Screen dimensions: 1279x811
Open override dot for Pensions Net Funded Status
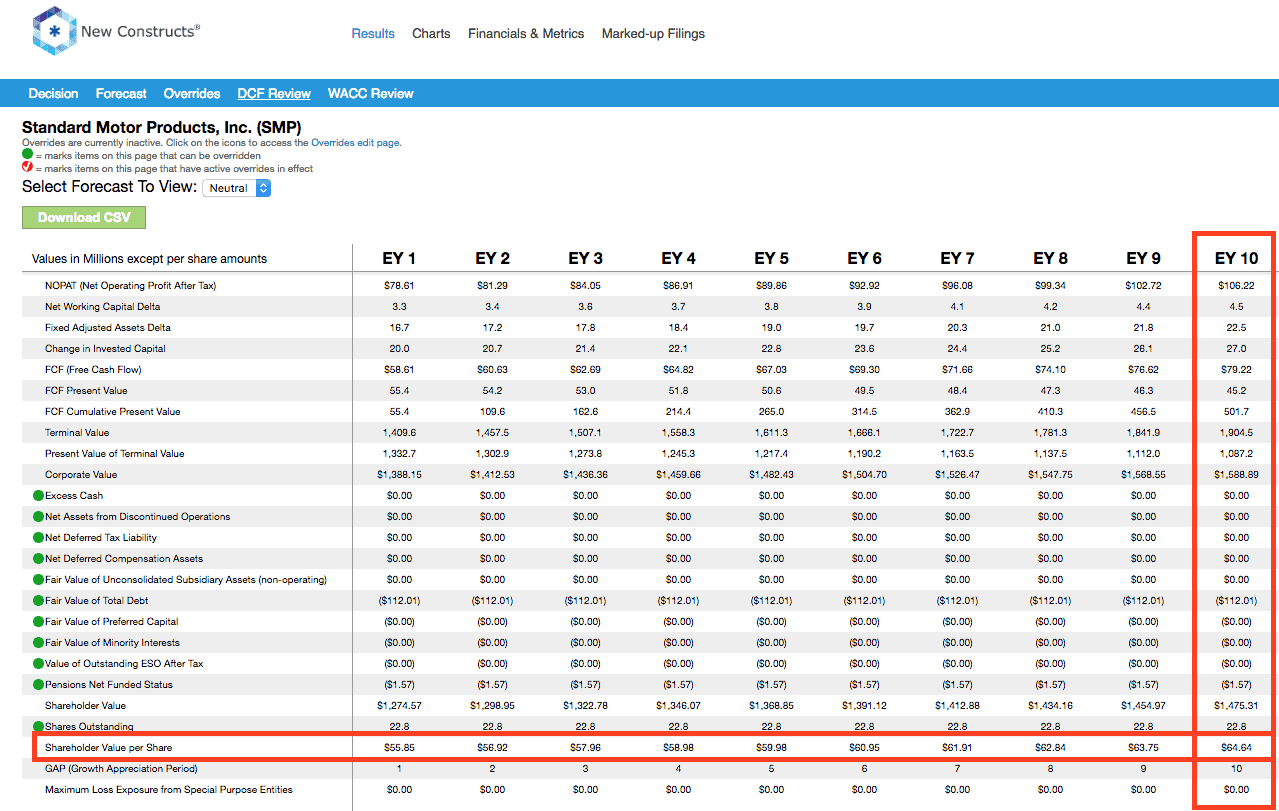(38, 685)
